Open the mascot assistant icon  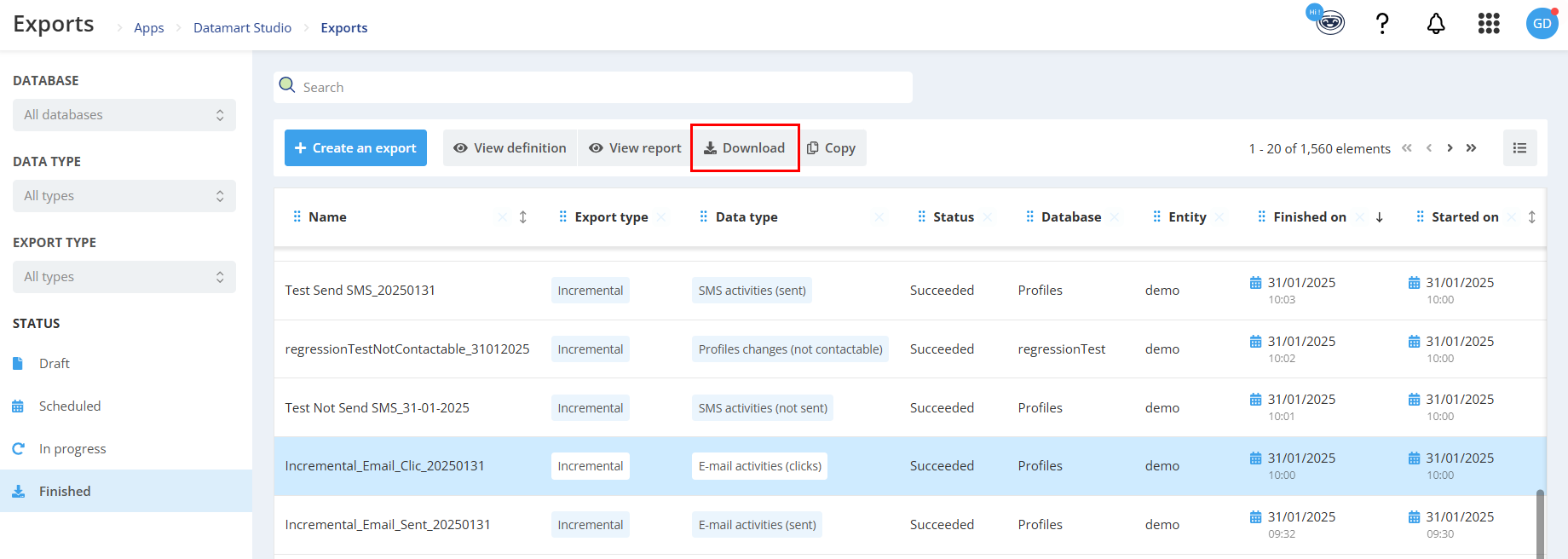pos(1329,22)
